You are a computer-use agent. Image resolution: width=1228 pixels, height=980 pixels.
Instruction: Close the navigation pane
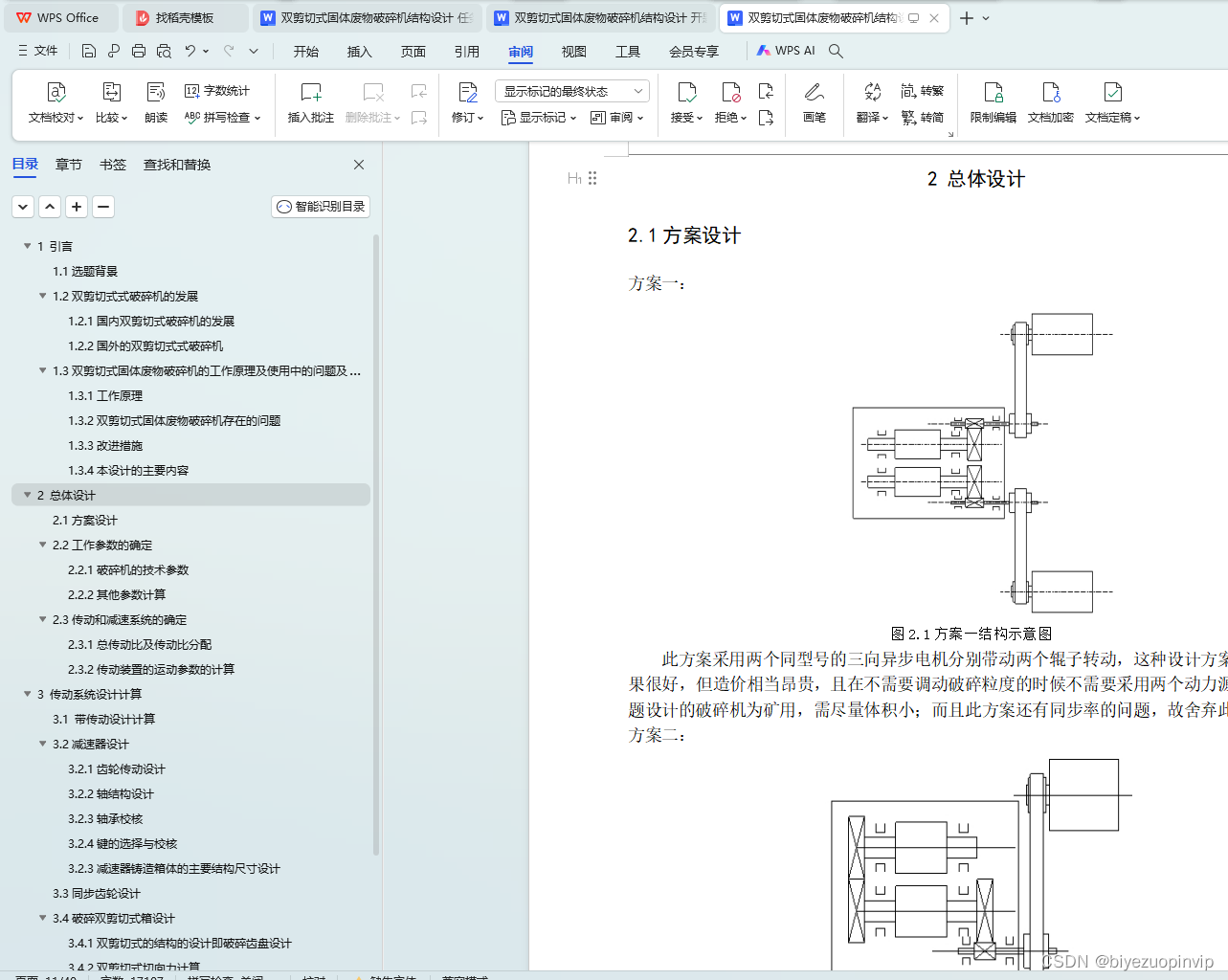(359, 165)
